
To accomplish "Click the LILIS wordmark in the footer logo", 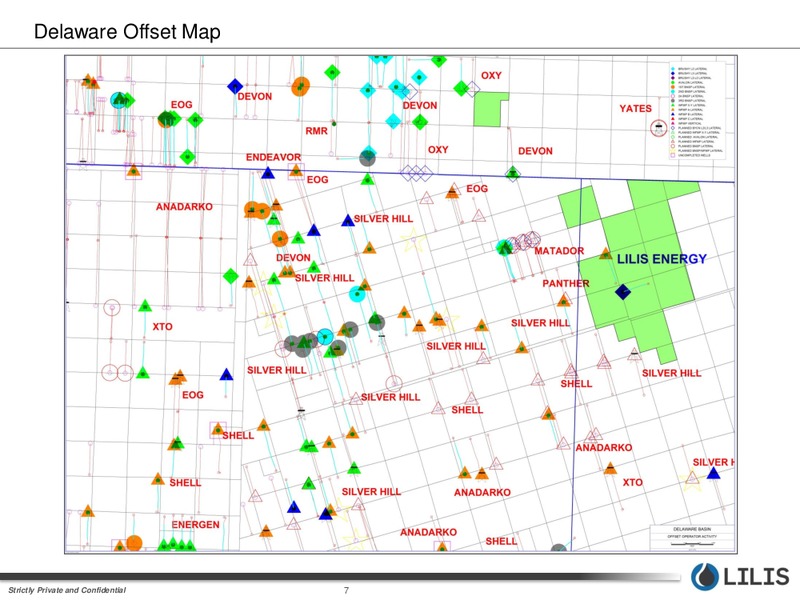I will point(756,577).
